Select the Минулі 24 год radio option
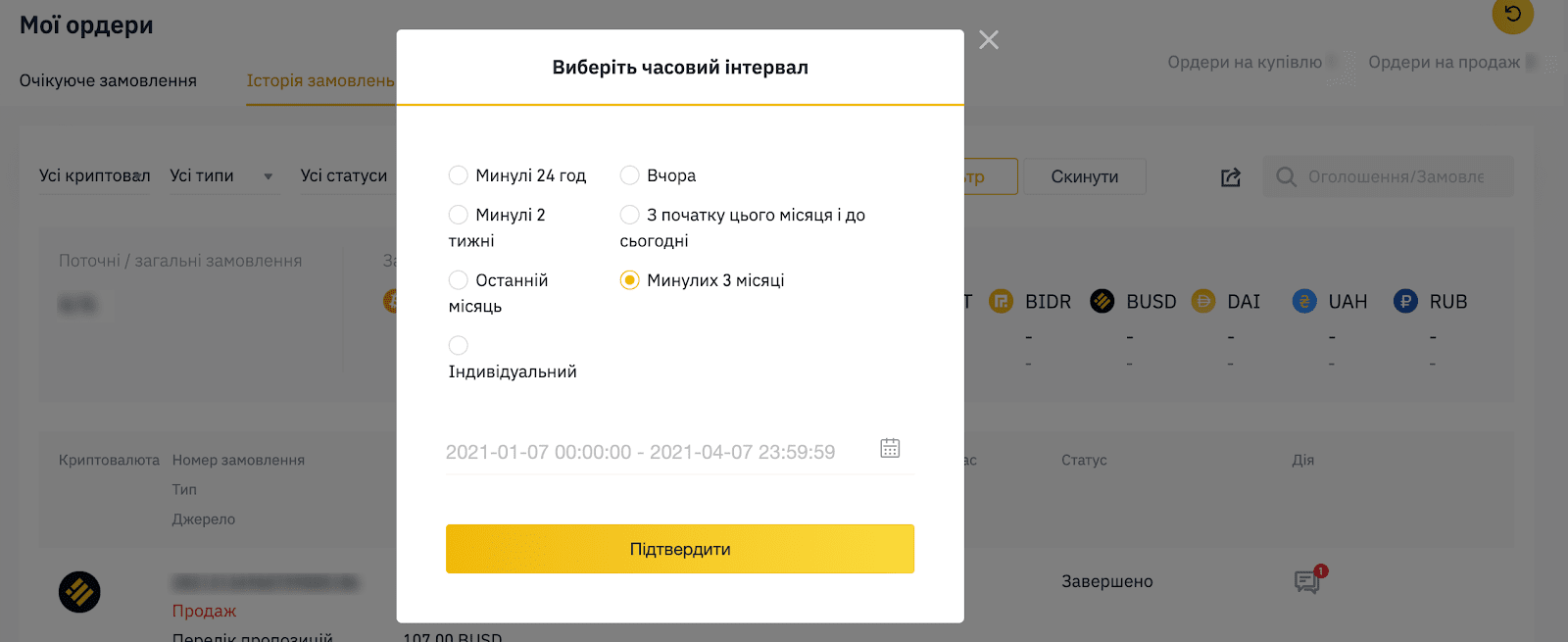The image size is (1568, 642). 458,175
